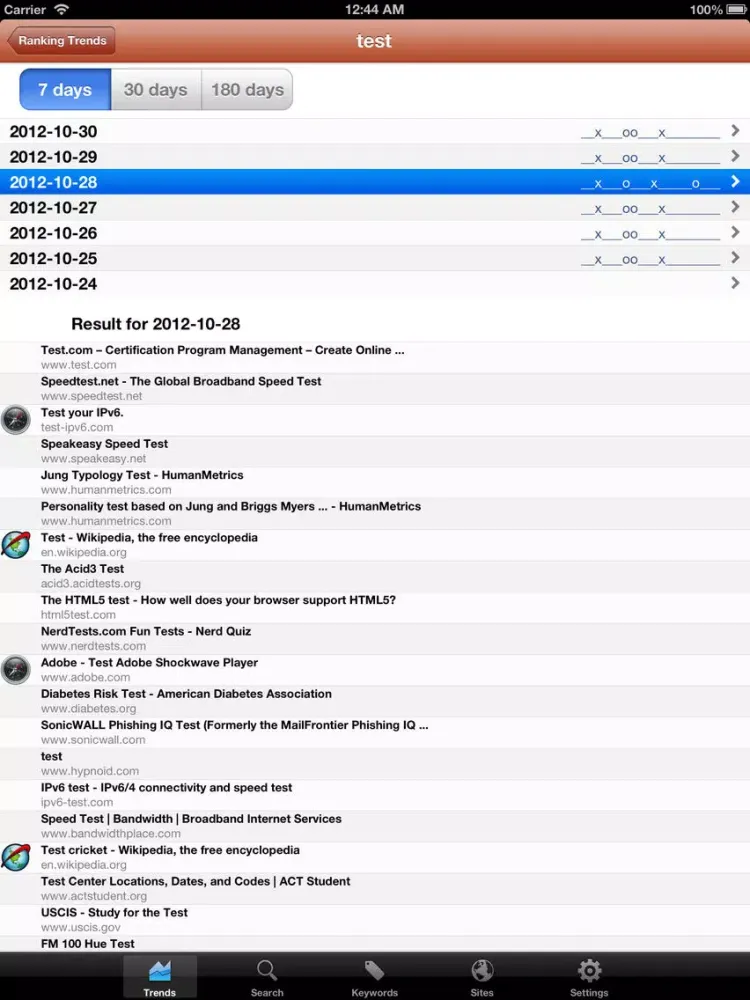Tap the battery indicator in status bar
This screenshot has height=1000, width=750.
pos(737,10)
